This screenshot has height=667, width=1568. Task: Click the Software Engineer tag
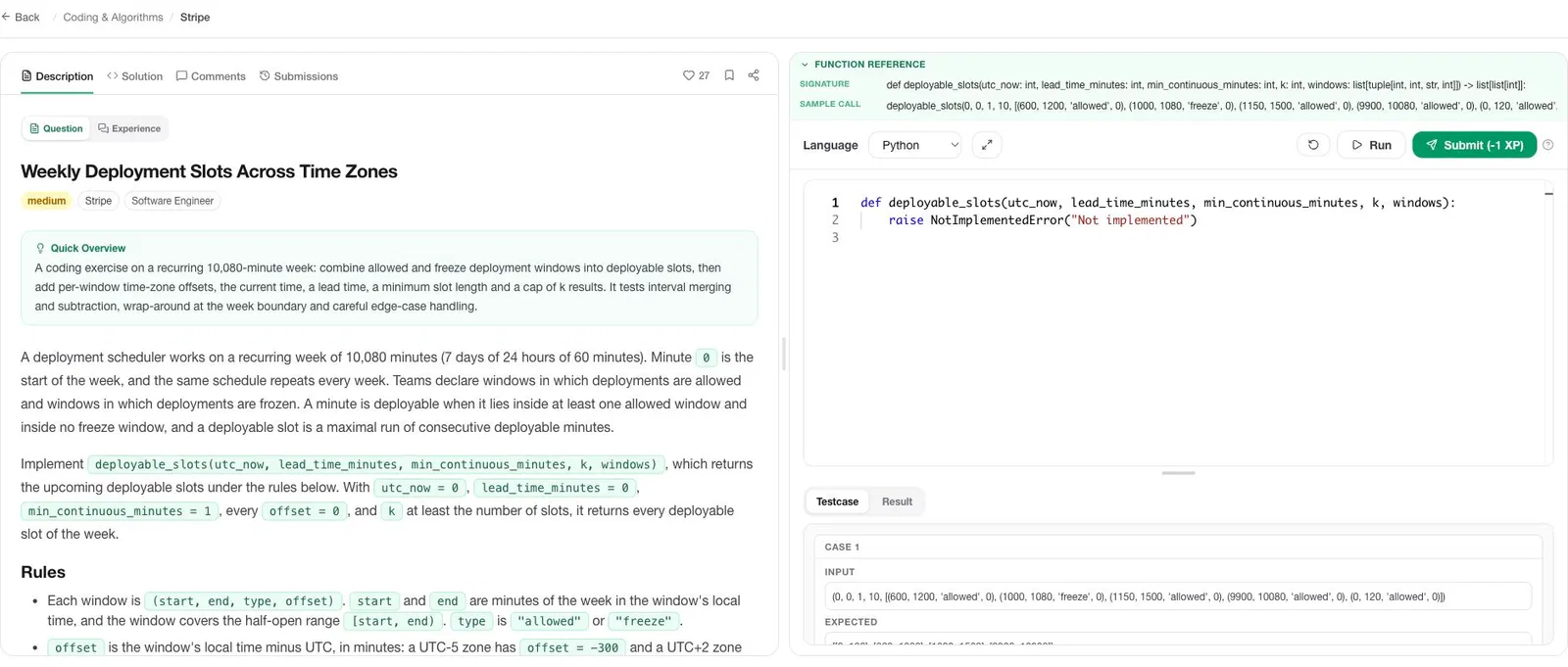click(x=172, y=201)
